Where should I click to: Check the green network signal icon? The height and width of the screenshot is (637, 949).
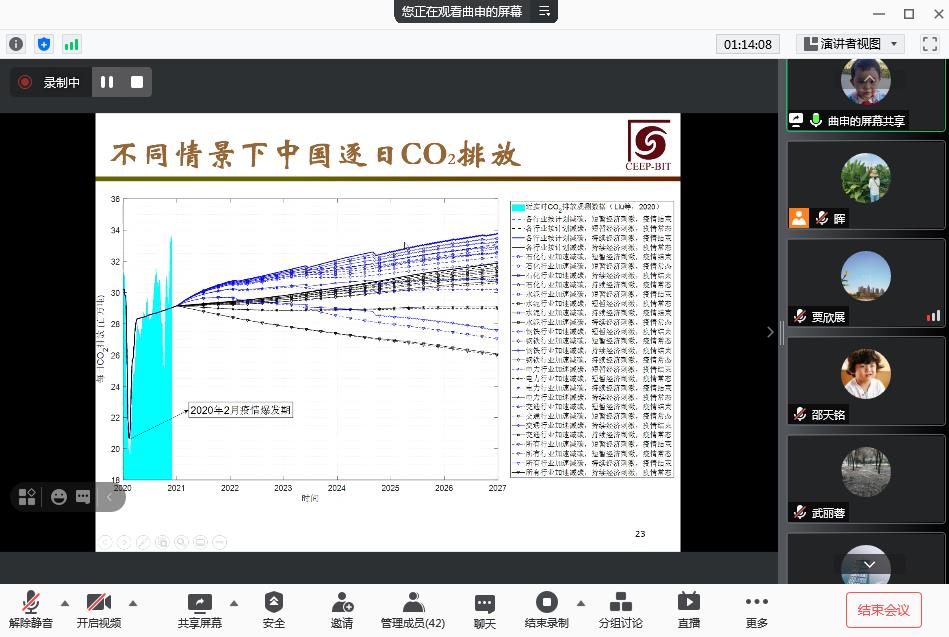click(x=71, y=44)
